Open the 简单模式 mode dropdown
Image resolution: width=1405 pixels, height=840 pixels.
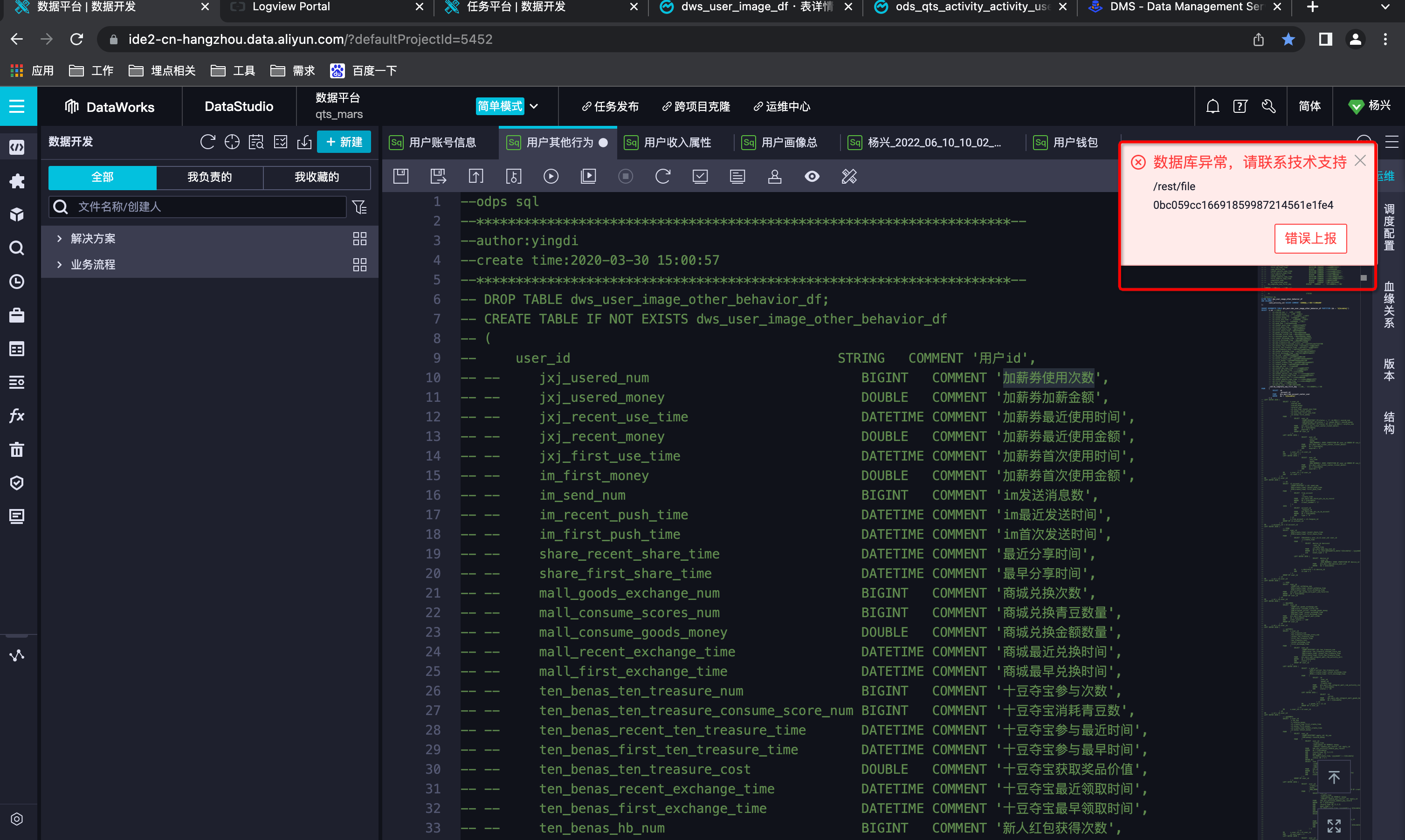507,106
